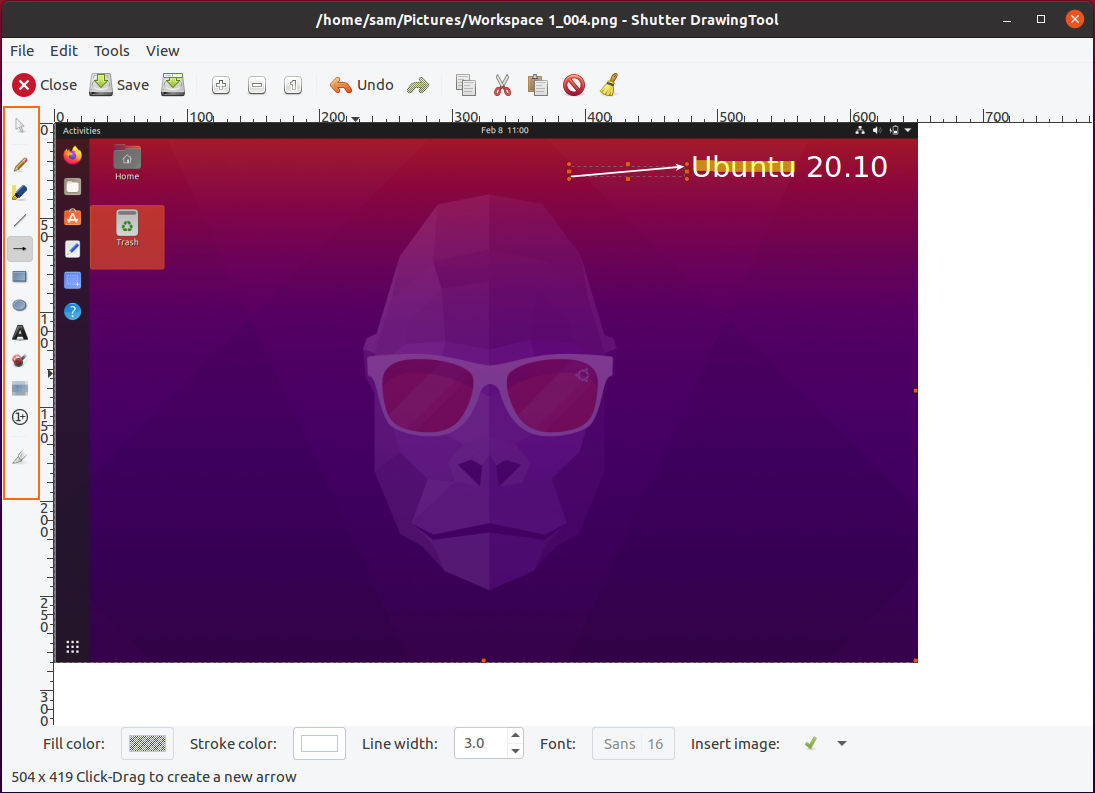
Task: Redo the undone action
Action: click(x=418, y=85)
